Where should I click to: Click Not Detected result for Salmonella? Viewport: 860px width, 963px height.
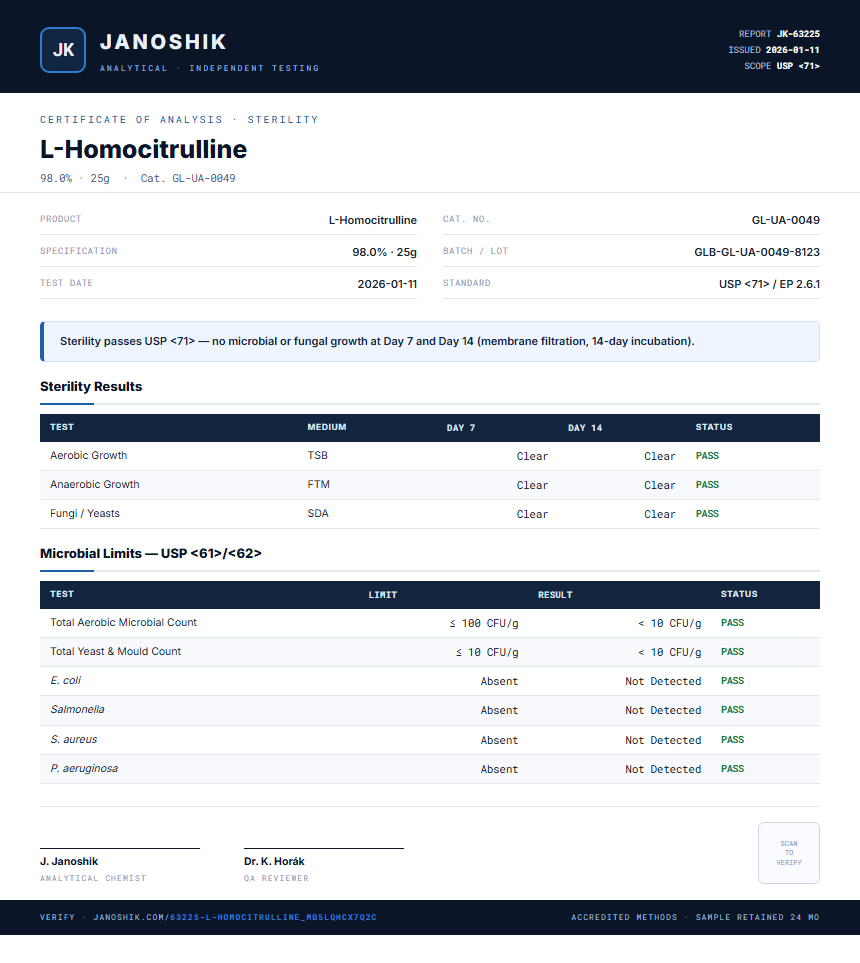pos(663,711)
